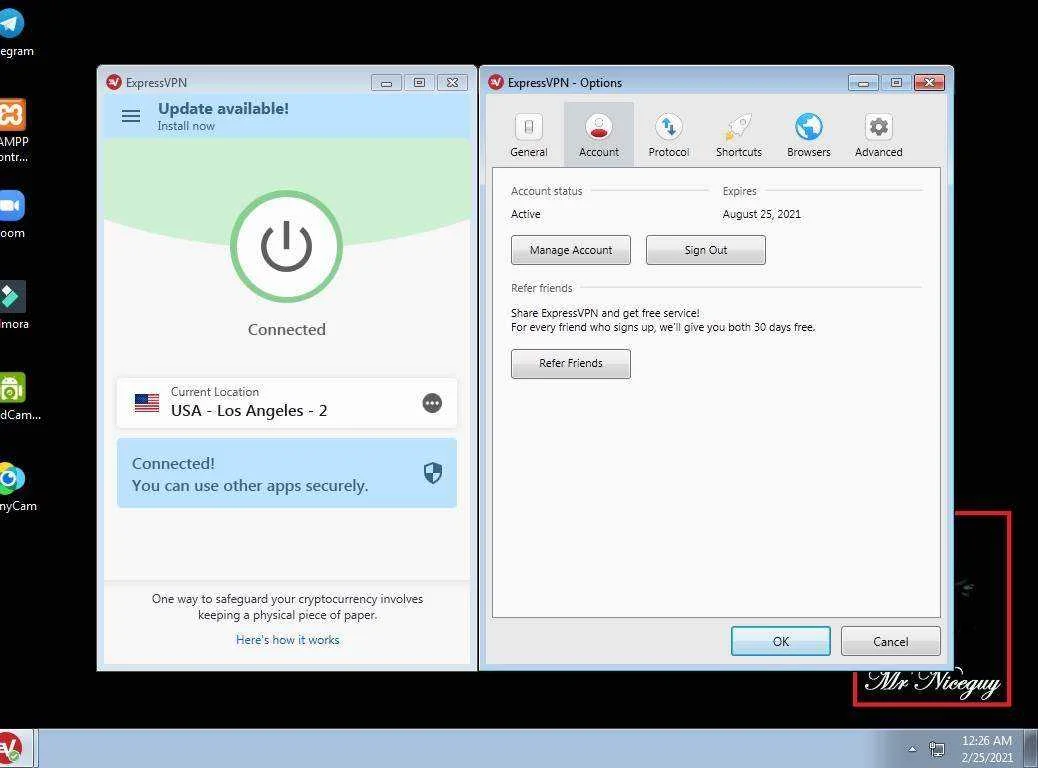Open the Zoom desktop icon
The image size is (1038, 768).
pyautogui.click(x=12, y=215)
